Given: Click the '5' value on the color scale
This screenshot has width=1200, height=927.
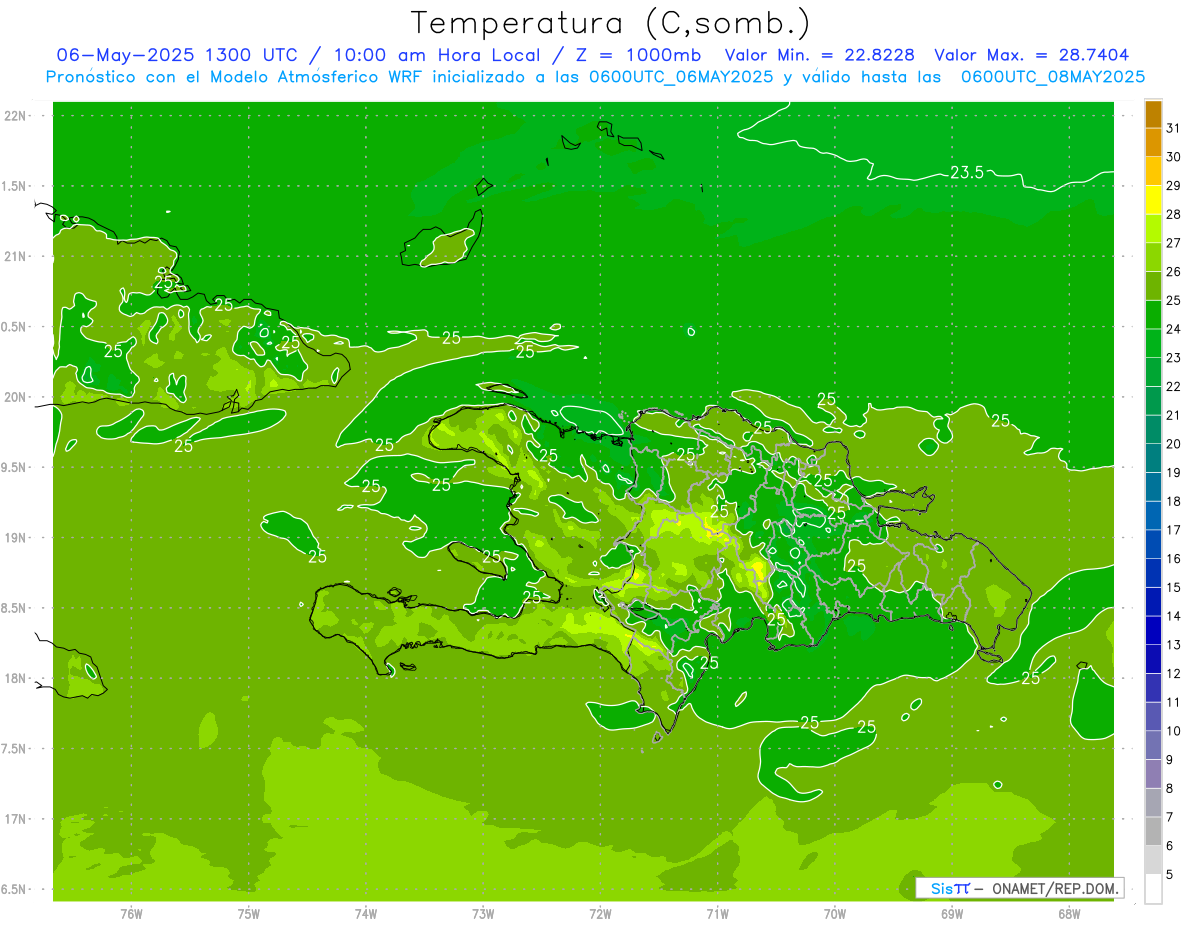Looking at the screenshot, I should [x=1170, y=875].
